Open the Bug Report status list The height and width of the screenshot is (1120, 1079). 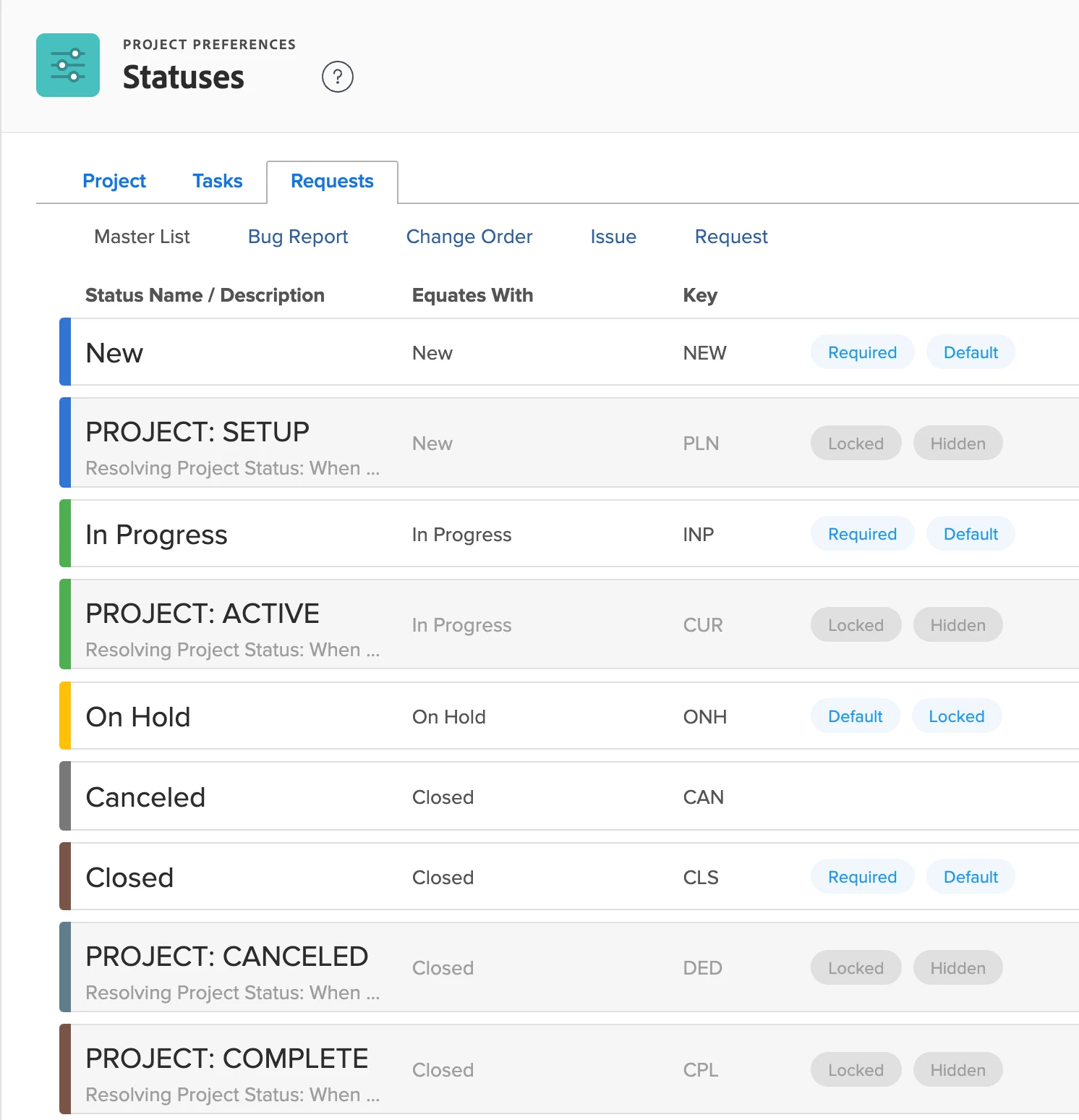pyautogui.click(x=298, y=237)
